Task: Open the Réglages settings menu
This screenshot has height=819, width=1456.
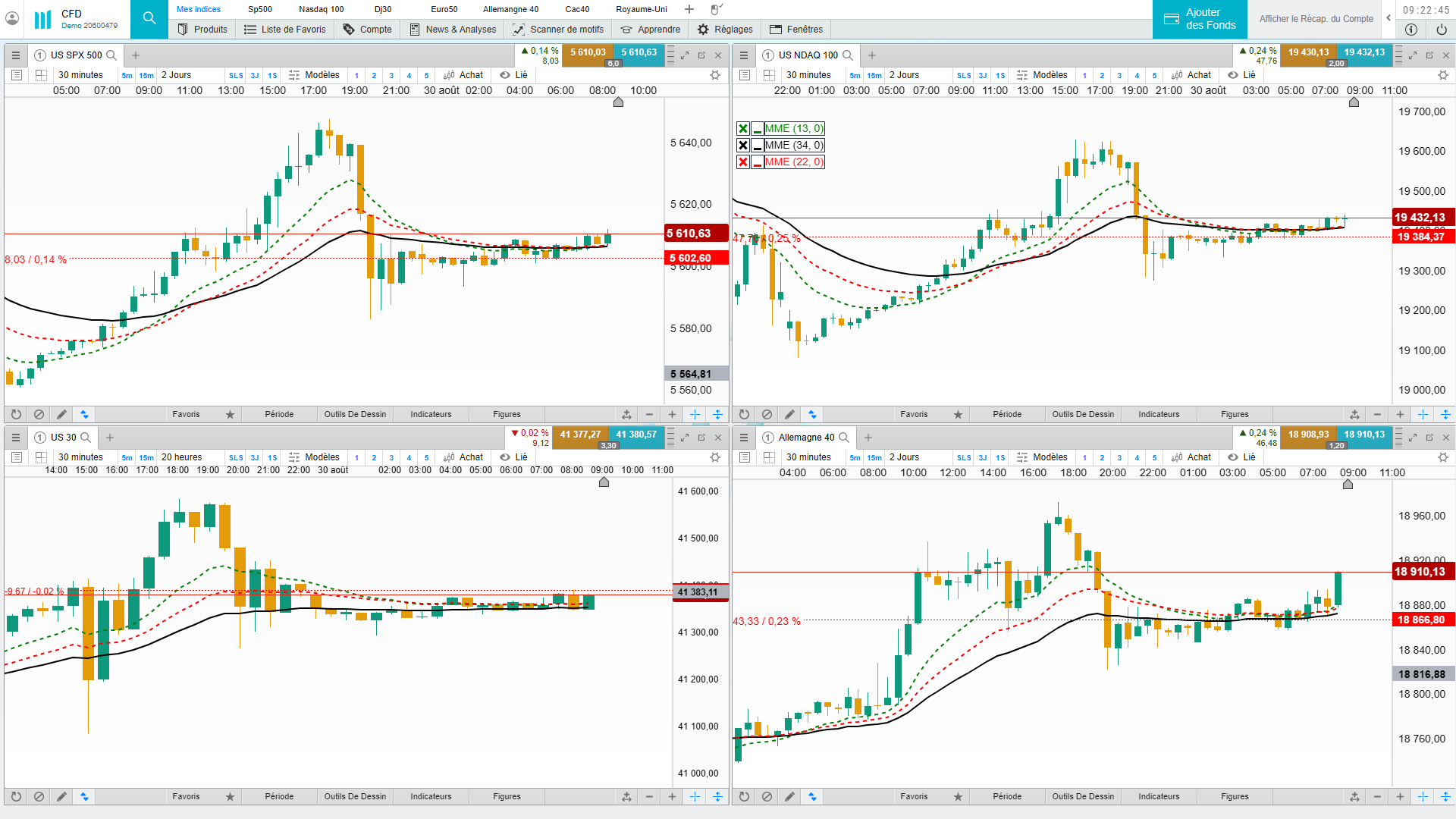Action: coord(725,30)
